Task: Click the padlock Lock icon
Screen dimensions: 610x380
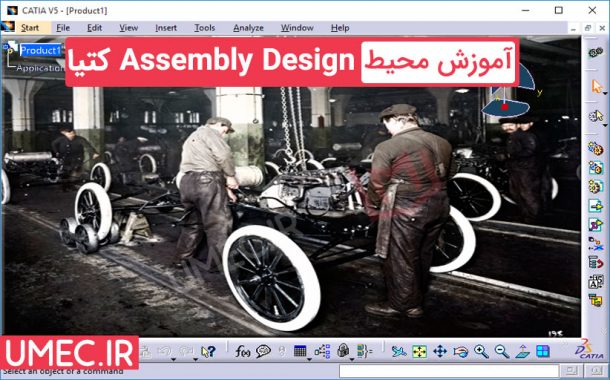Action: click(343, 351)
